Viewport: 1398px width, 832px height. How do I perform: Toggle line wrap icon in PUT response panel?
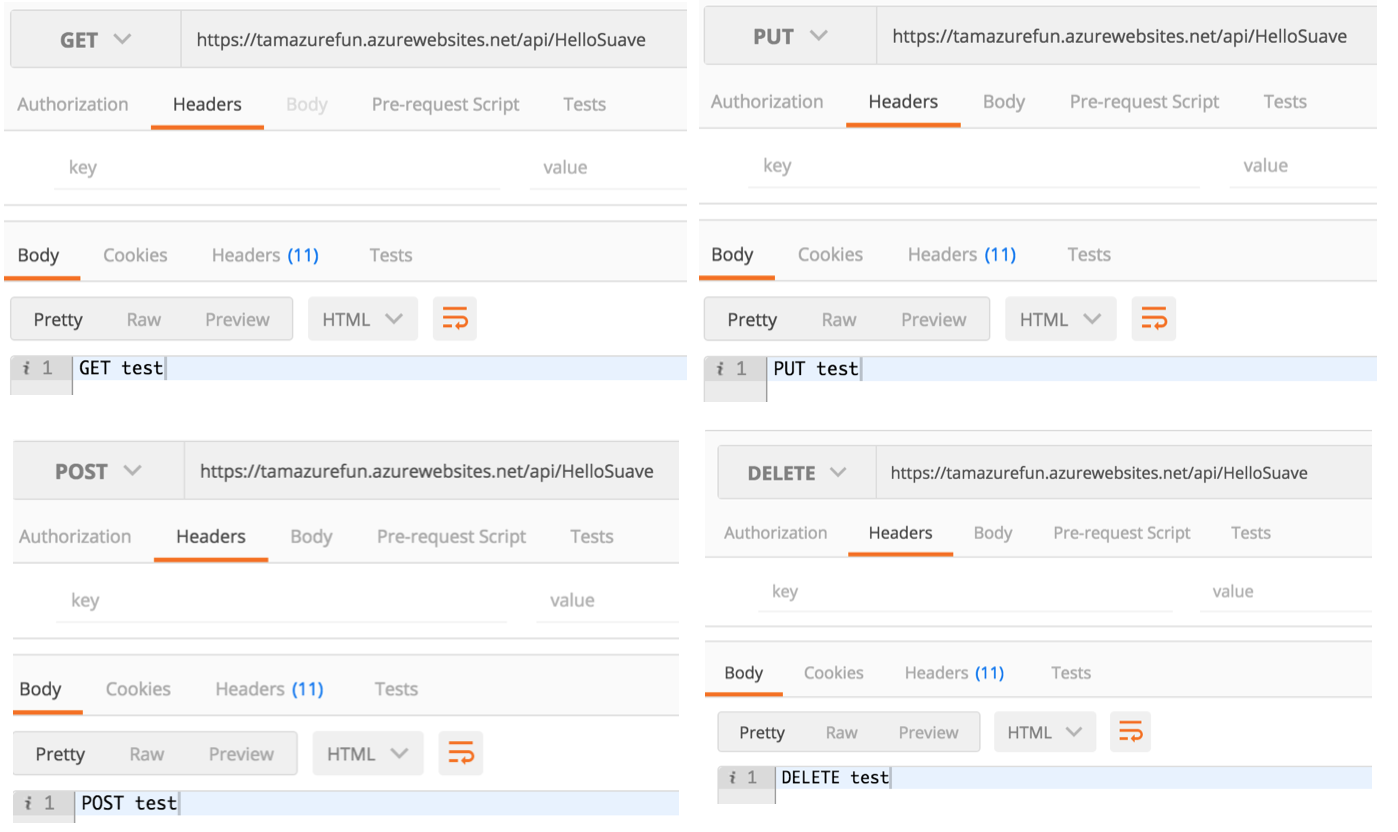coord(1153,320)
